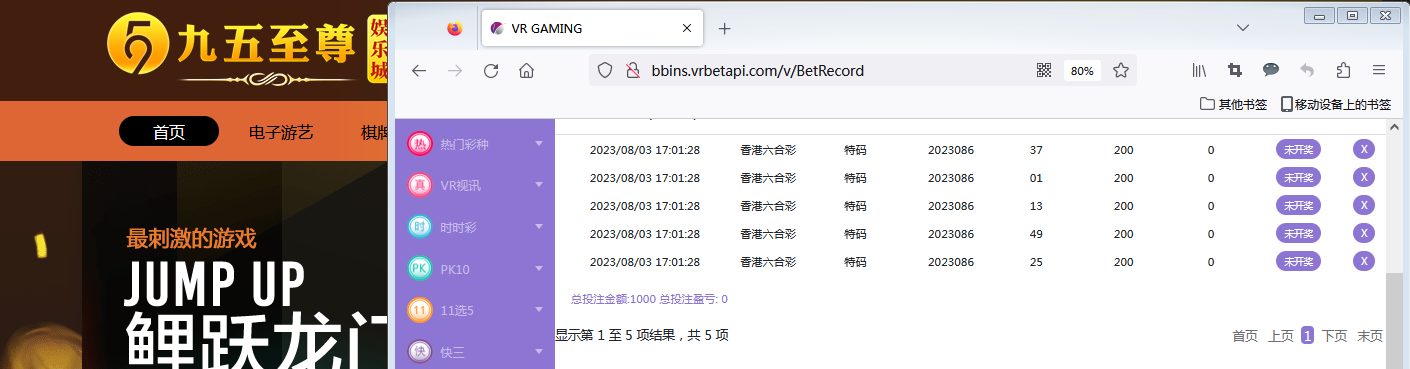Go to 下页 next results page

[1334, 337]
